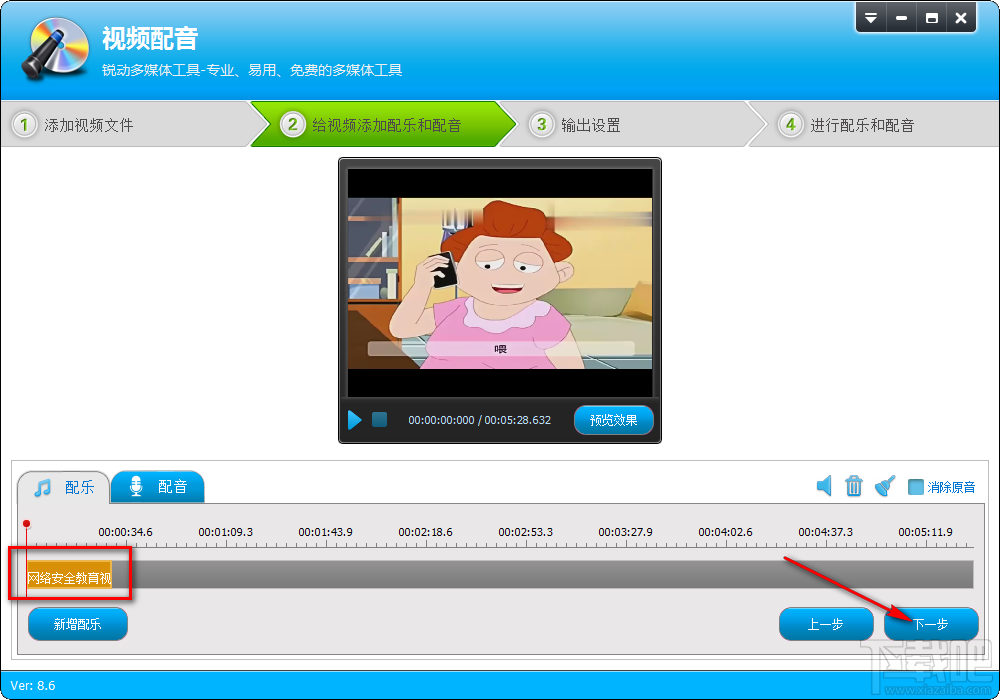Click the trash can delete icon
Viewport: 1000px width, 700px height.
pos(854,486)
